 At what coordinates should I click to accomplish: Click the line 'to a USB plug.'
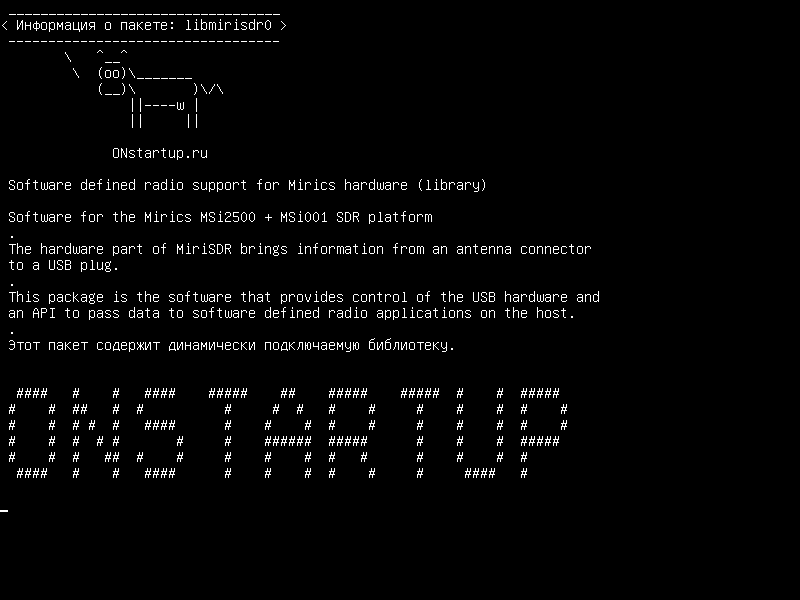64,265
